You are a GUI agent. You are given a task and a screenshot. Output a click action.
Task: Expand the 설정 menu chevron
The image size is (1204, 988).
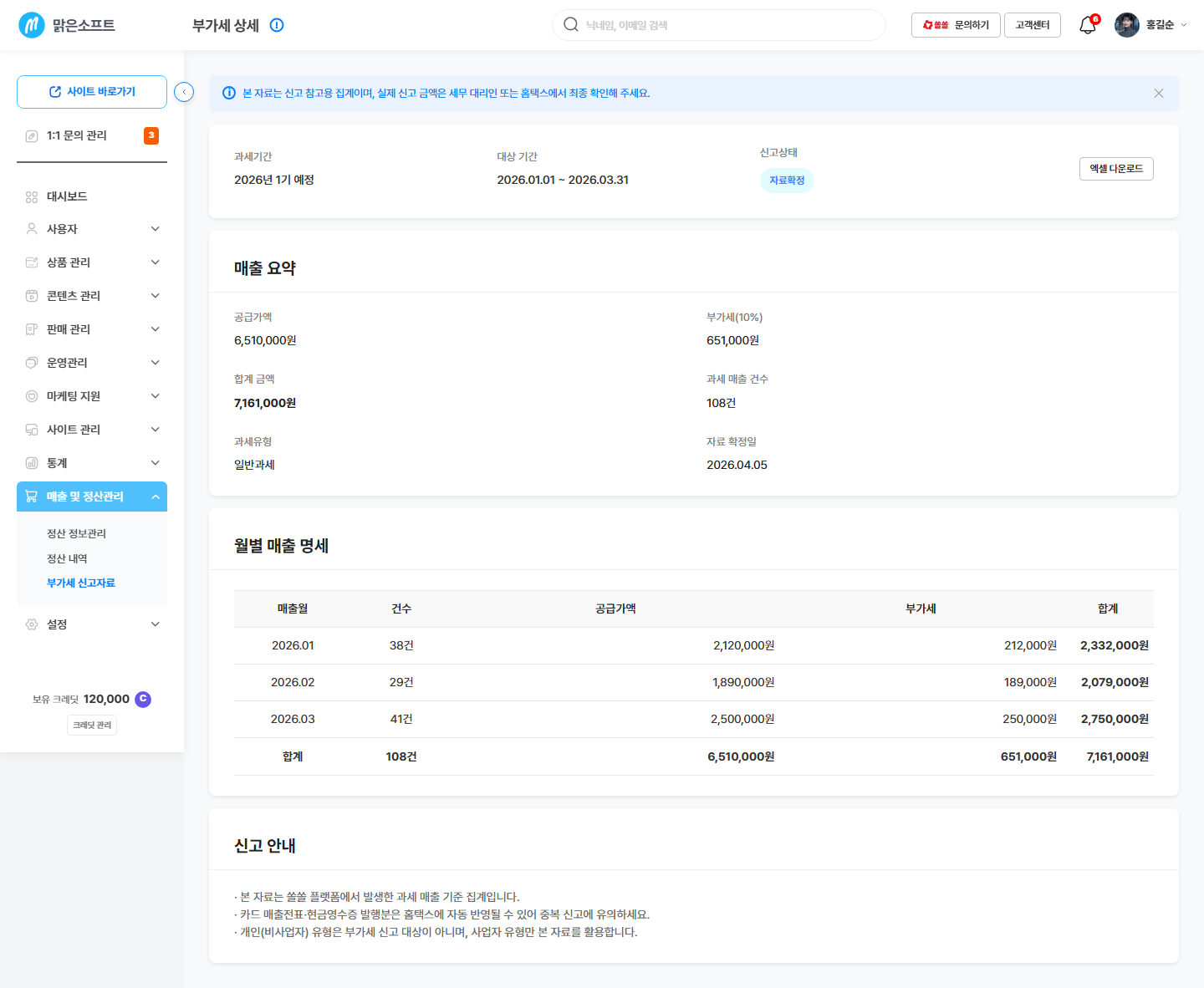click(x=156, y=624)
